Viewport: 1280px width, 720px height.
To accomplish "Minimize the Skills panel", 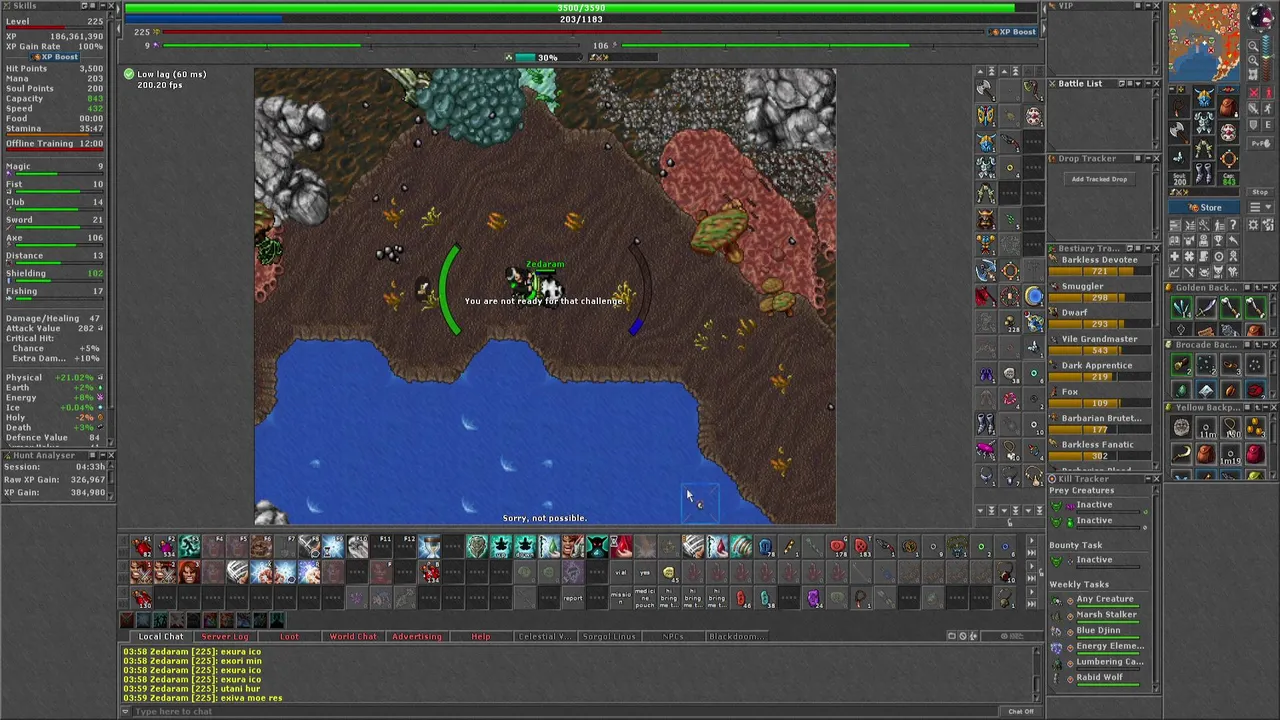I will [103, 6].
